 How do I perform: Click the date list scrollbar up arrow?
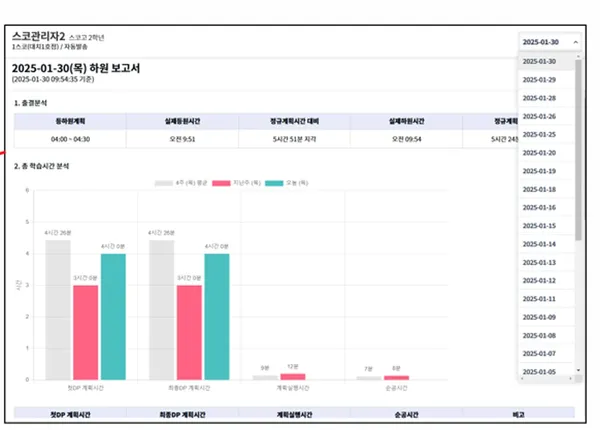578,56
